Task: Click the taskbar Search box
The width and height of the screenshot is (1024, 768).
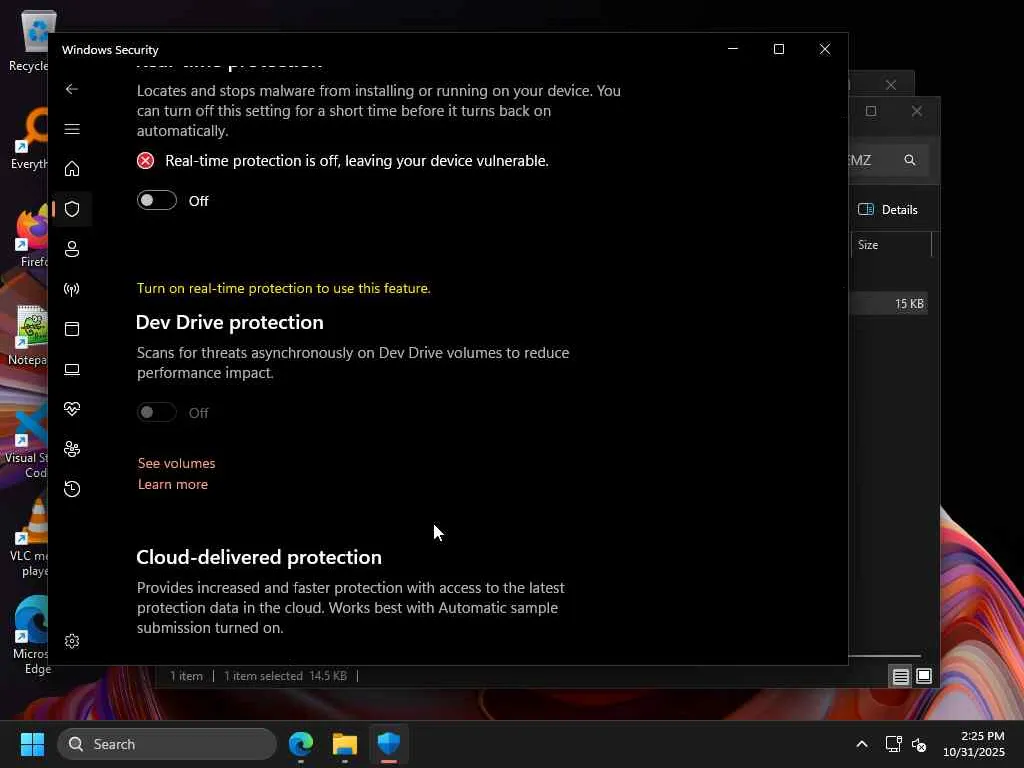Action: click(x=167, y=744)
